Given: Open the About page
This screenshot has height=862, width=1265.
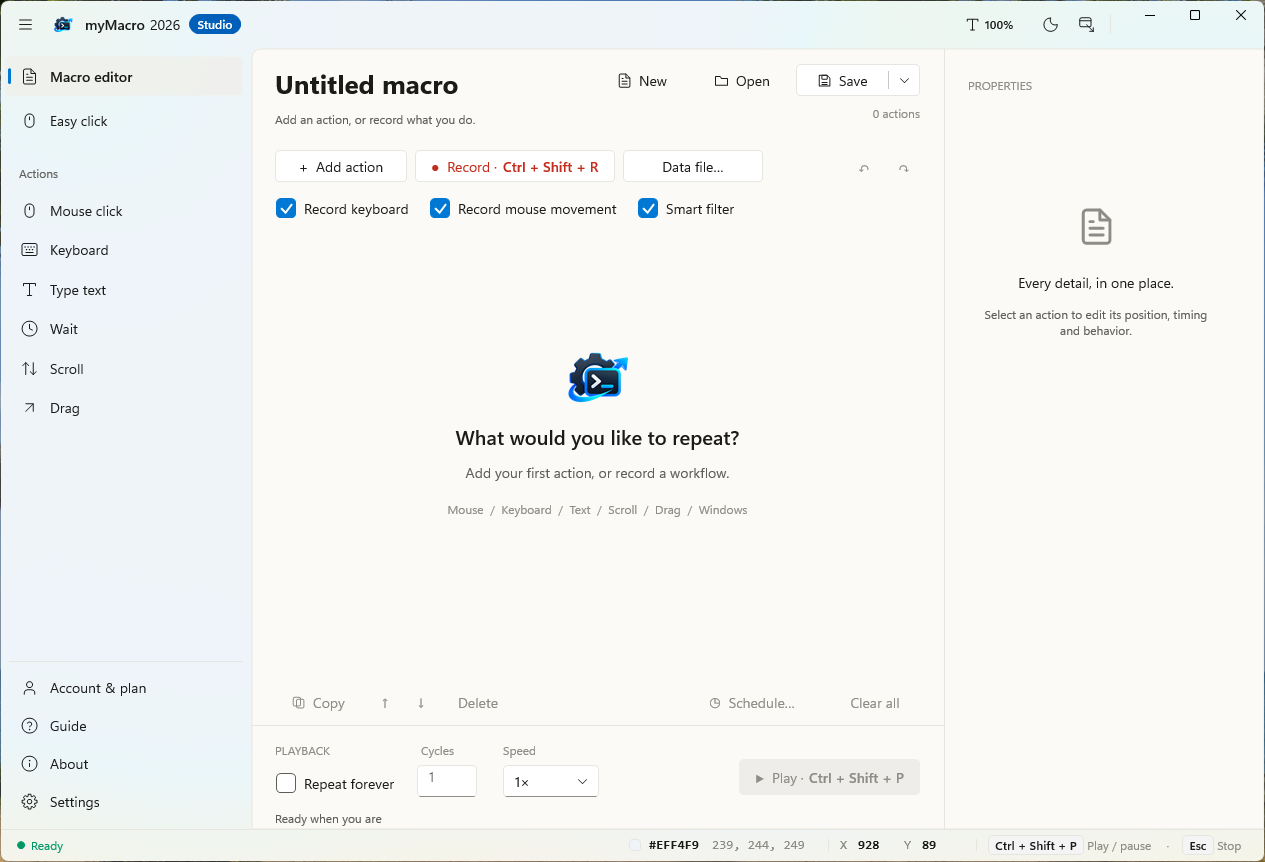Looking at the screenshot, I should click(x=125, y=764).
